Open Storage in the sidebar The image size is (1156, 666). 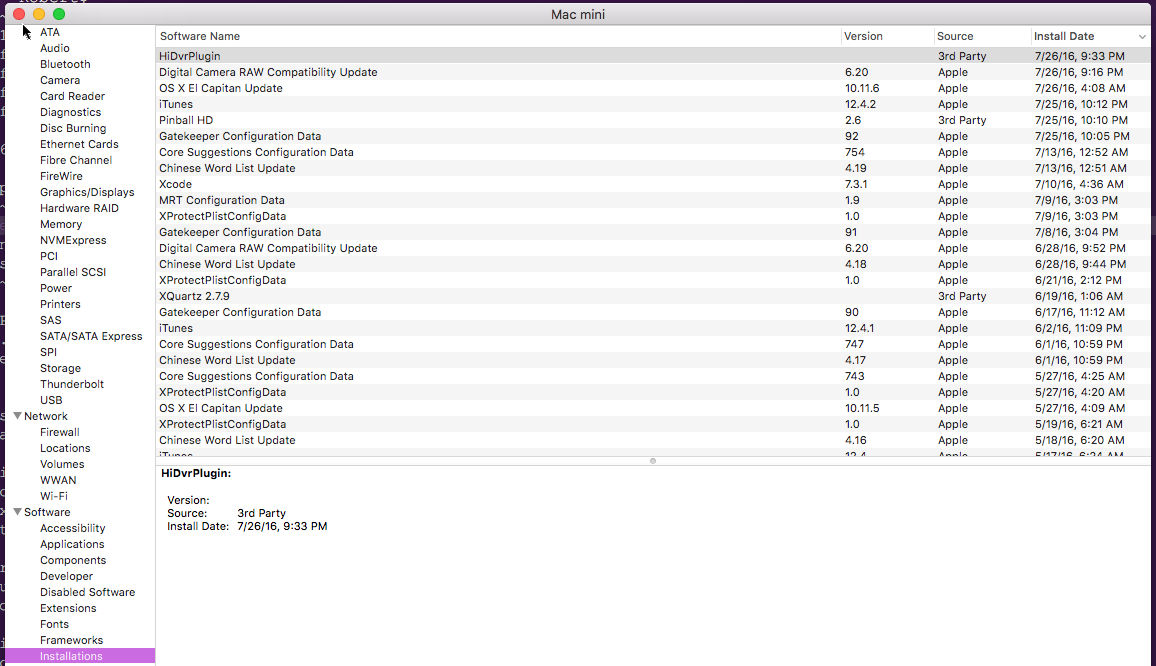(60, 368)
